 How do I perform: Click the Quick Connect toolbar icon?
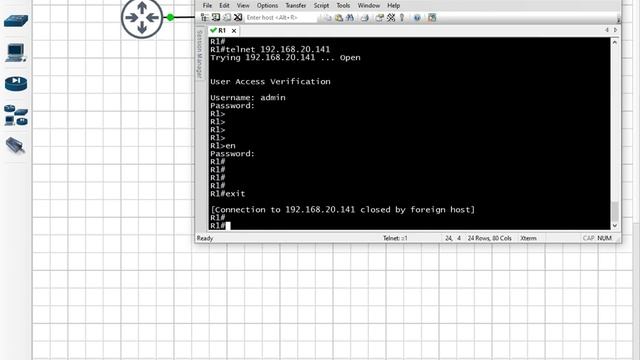point(216,18)
